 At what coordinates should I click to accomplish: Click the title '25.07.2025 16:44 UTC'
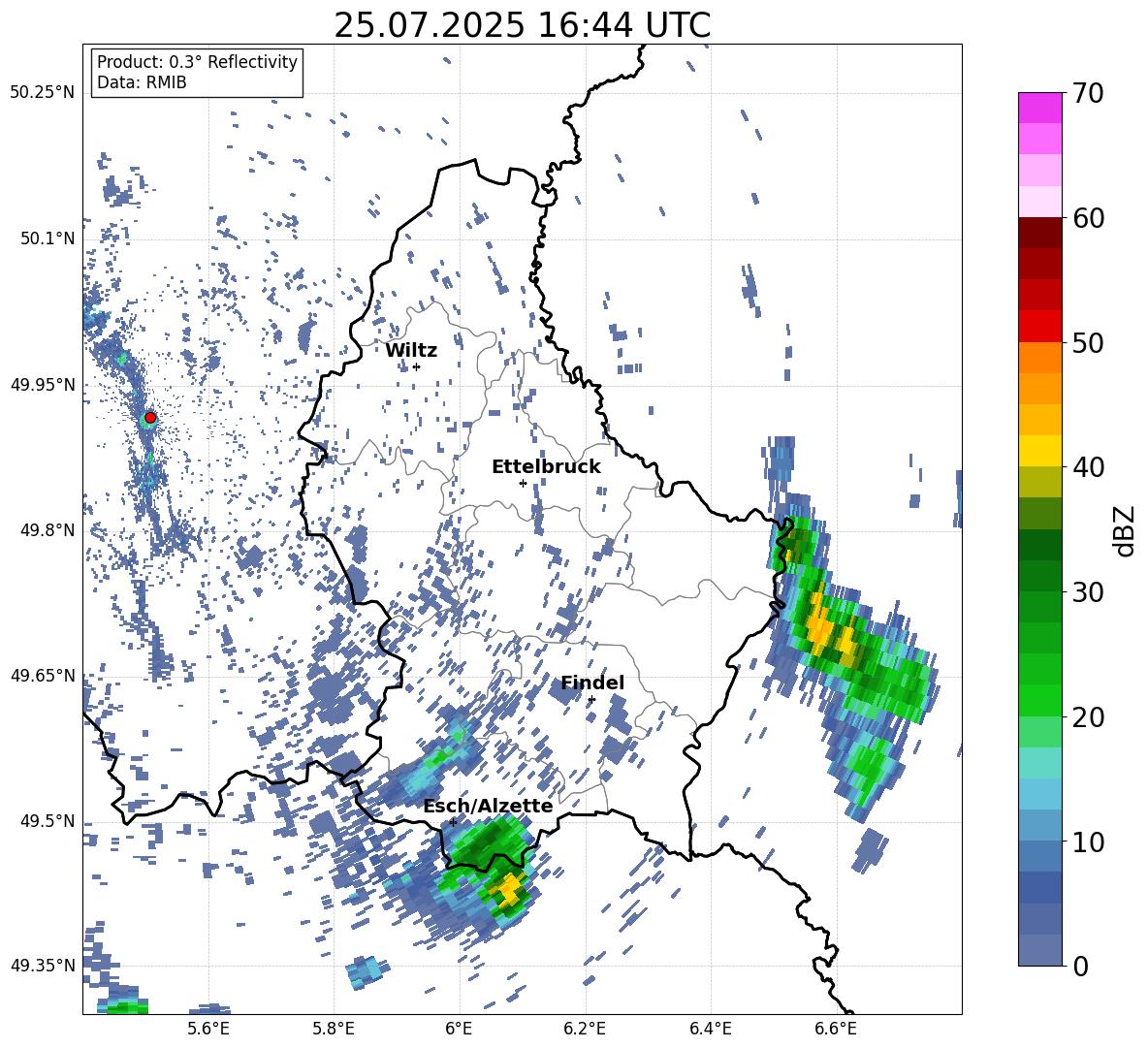point(522,25)
